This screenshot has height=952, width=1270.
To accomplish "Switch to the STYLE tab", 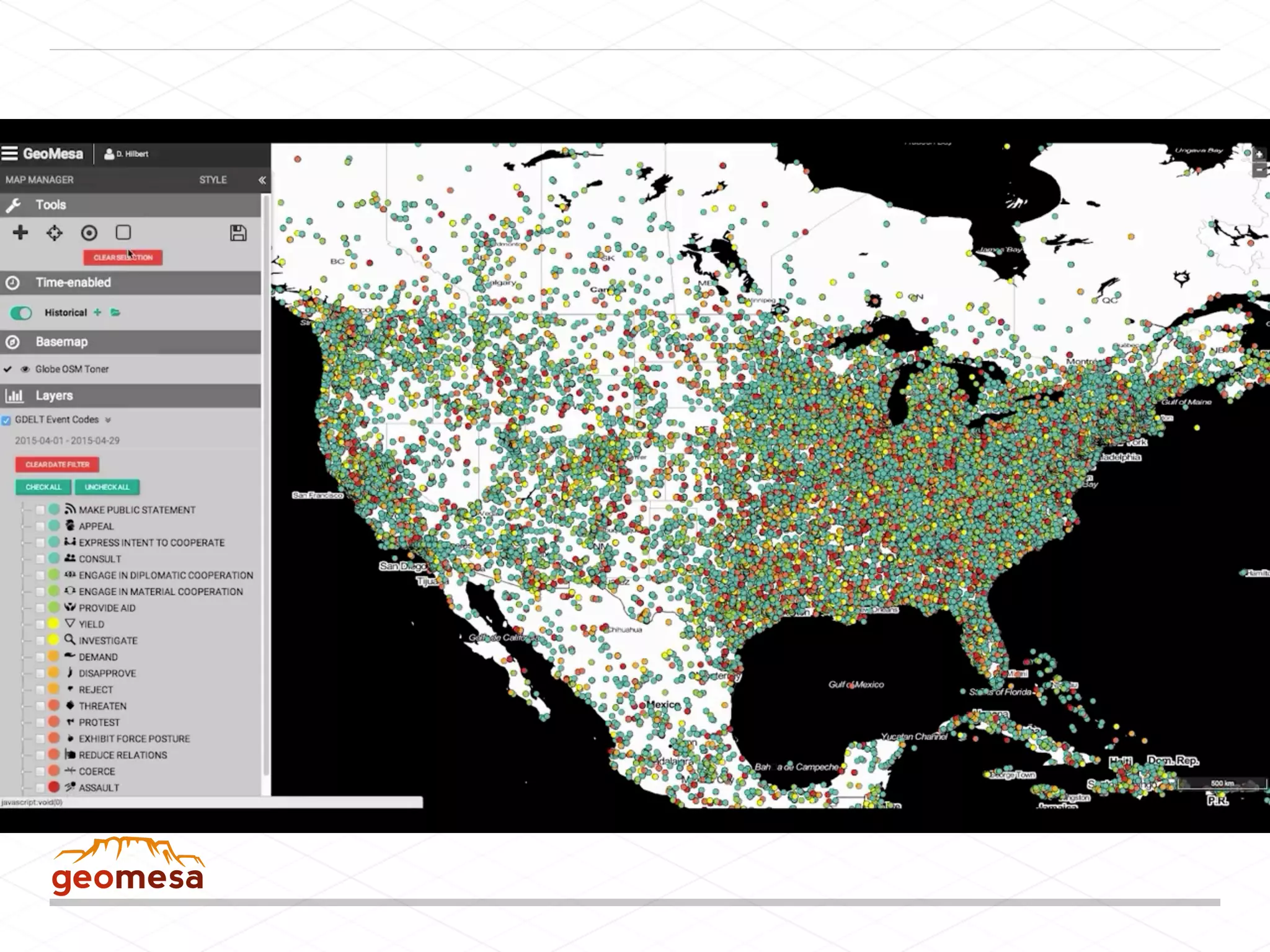I will [x=213, y=180].
